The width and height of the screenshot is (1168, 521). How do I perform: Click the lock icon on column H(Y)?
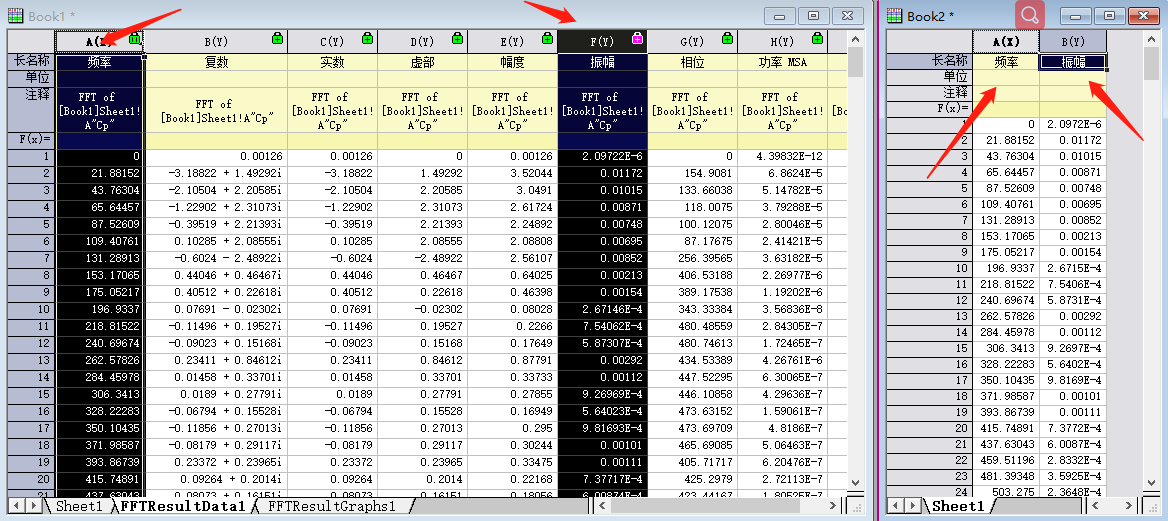point(817,39)
